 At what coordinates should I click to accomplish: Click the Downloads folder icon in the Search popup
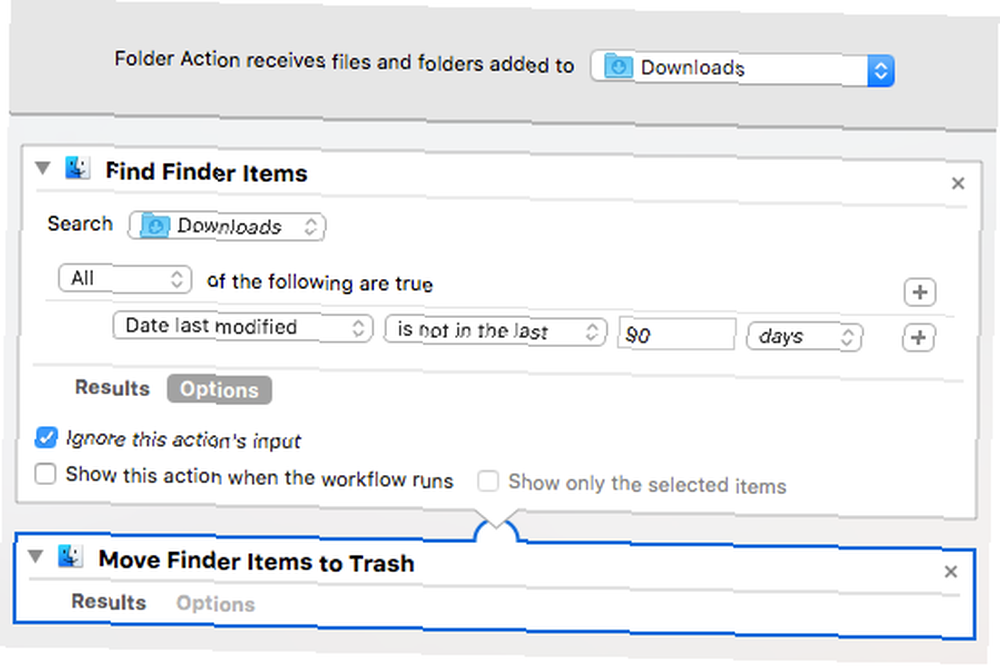pos(154,226)
